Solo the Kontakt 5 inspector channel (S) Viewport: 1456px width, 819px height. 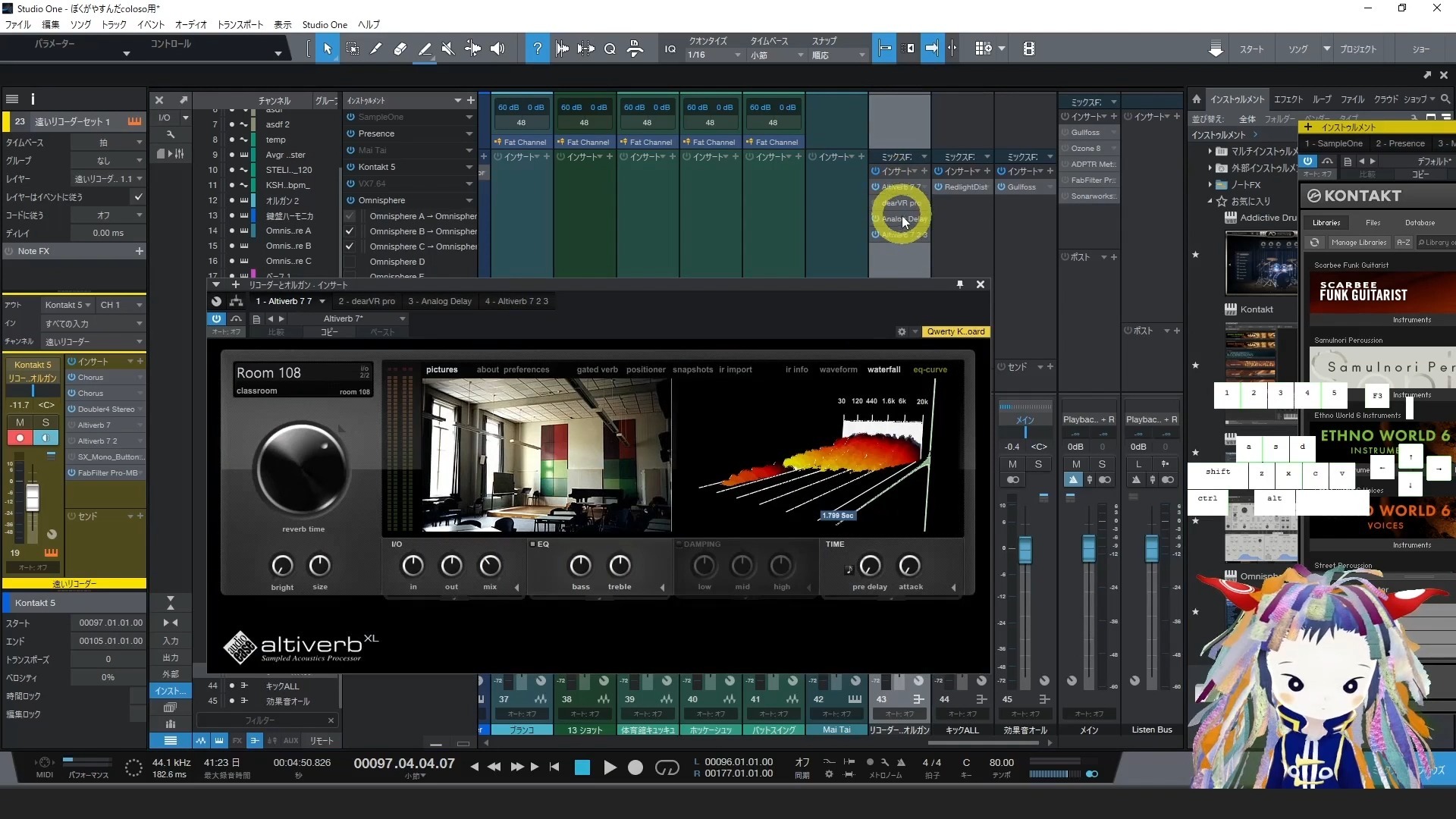[45, 422]
